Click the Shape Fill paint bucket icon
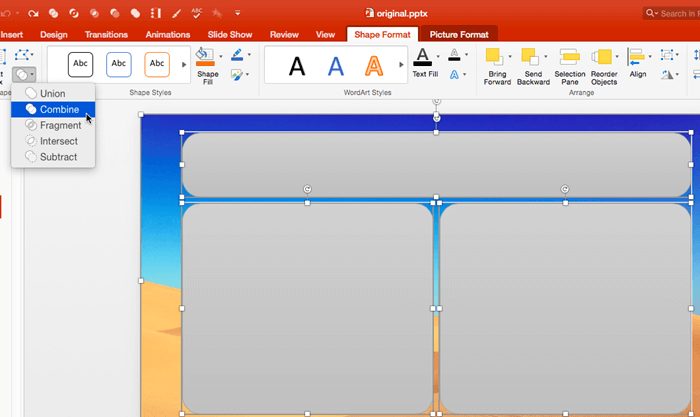The height and width of the screenshot is (417, 700). (205, 58)
